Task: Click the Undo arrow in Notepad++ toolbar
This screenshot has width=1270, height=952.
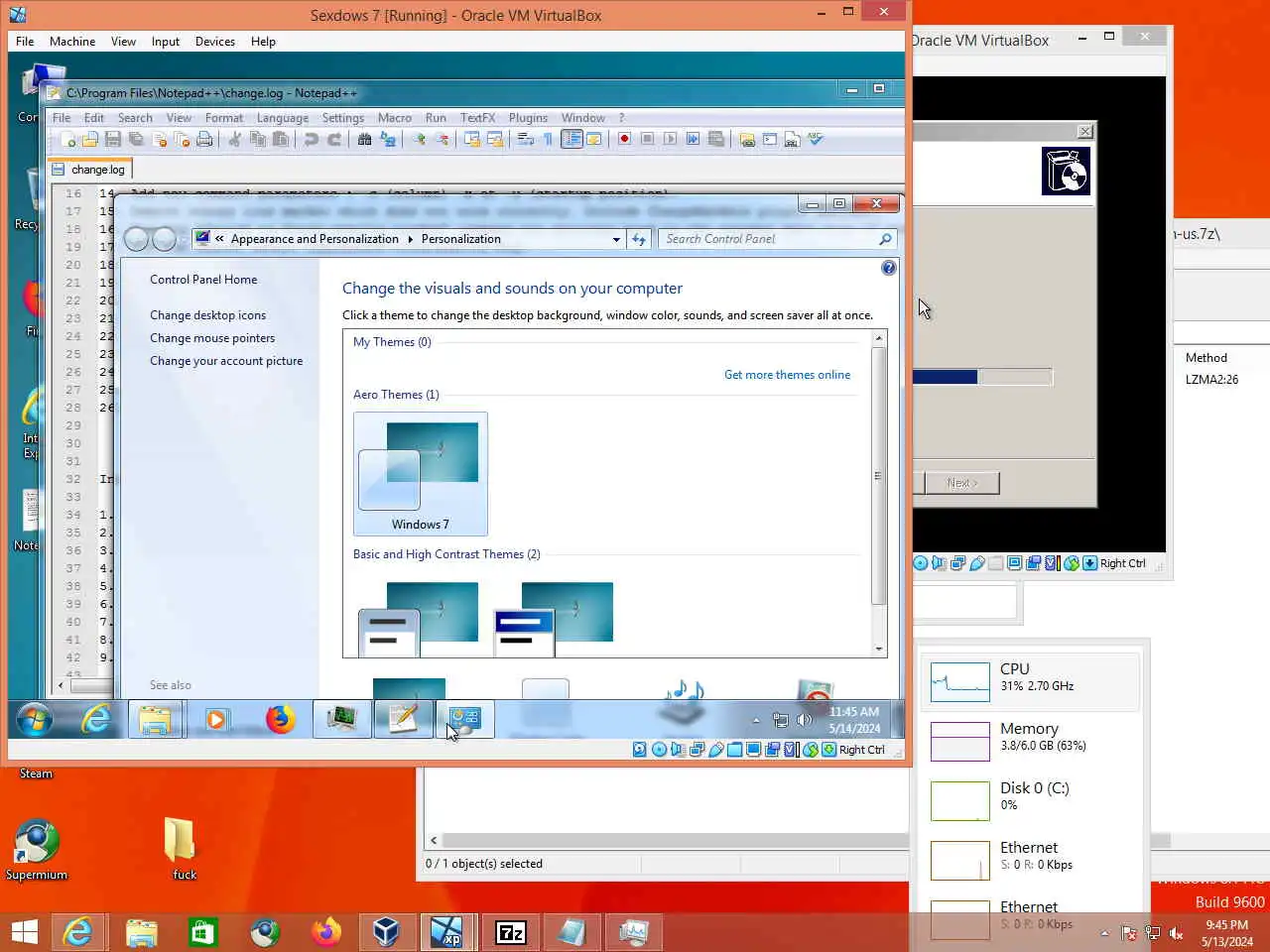Action: 311,139
